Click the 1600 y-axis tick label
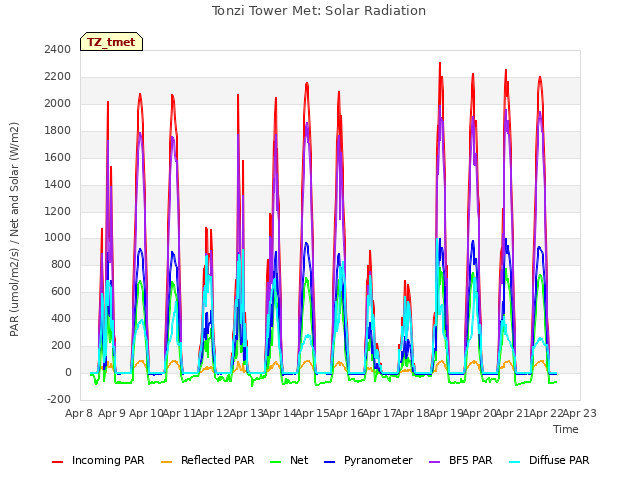 [58, 158]
